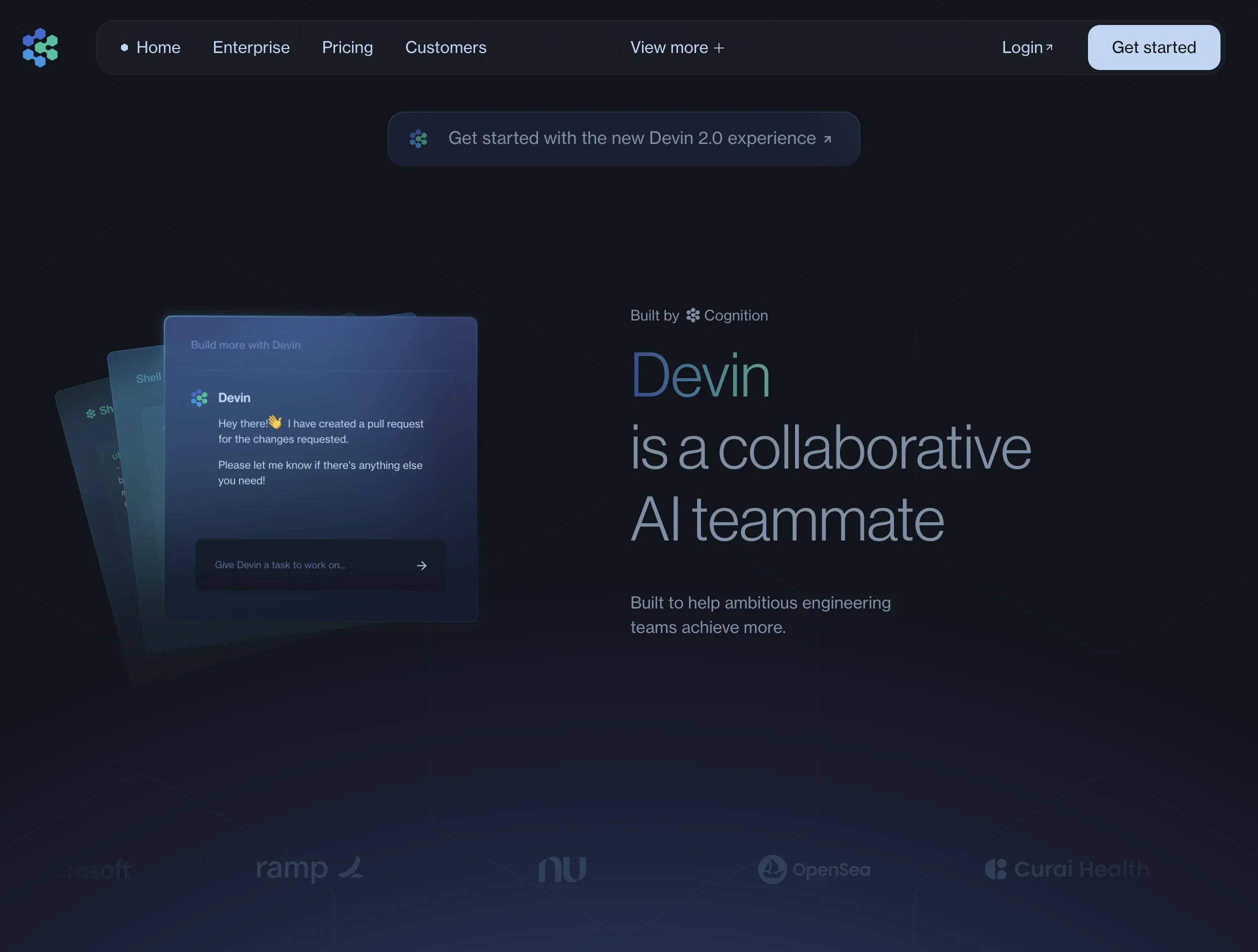This screenshot has height=952, width=1258.
Task: Click the Login link
Action: click(x=1022, y=48)
